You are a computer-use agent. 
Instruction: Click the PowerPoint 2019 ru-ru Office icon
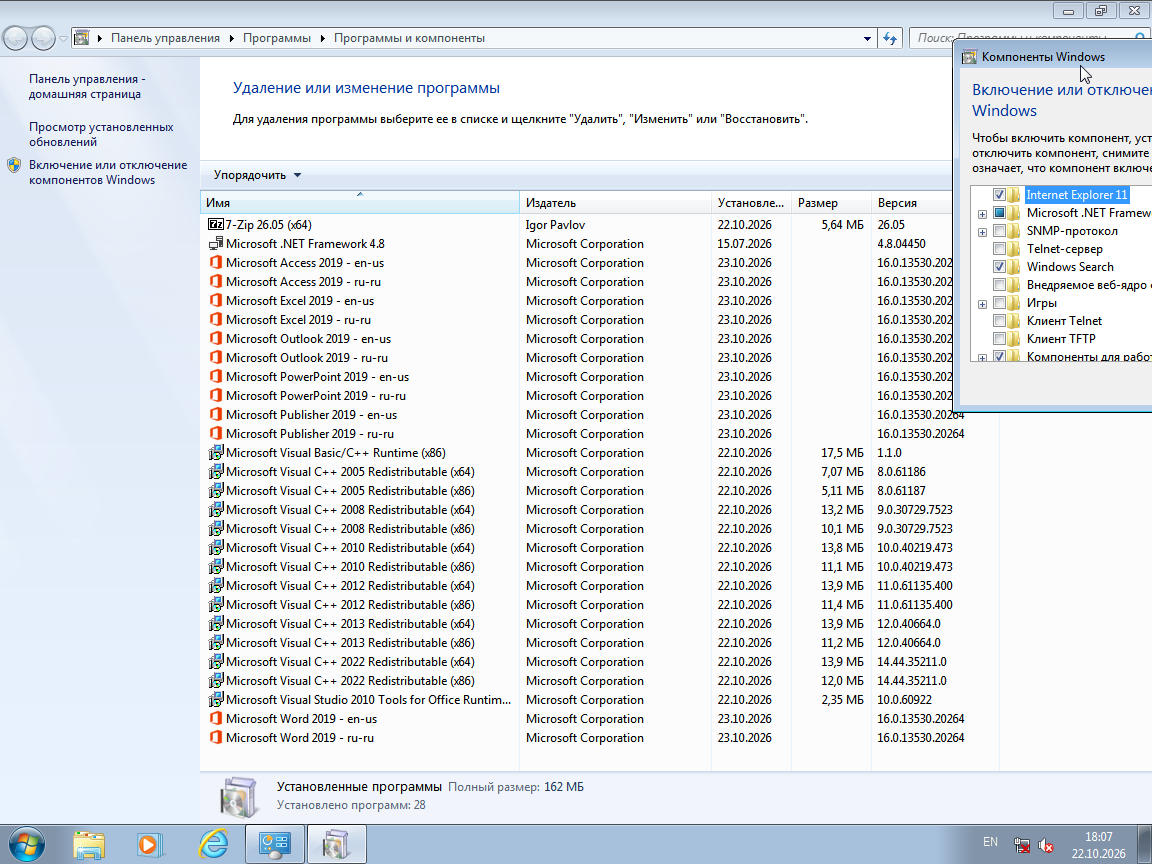pyautogui.click(x=215, y=395)
